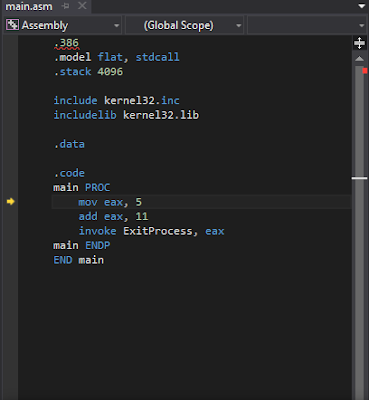Close the main.asm tab
369x400 pixels.
tap(82, 6)
